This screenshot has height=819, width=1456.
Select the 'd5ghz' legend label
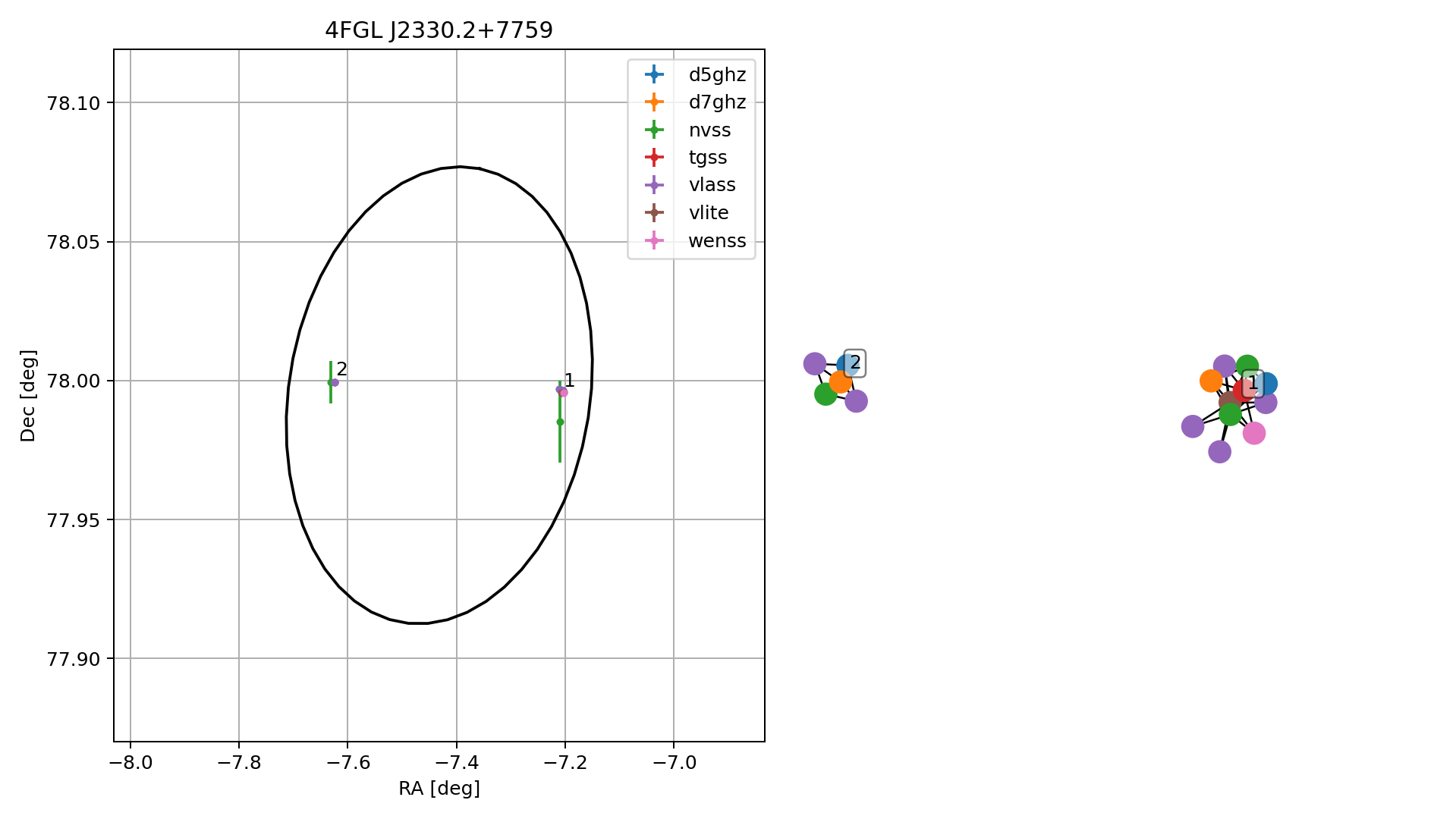pos(717,75)
